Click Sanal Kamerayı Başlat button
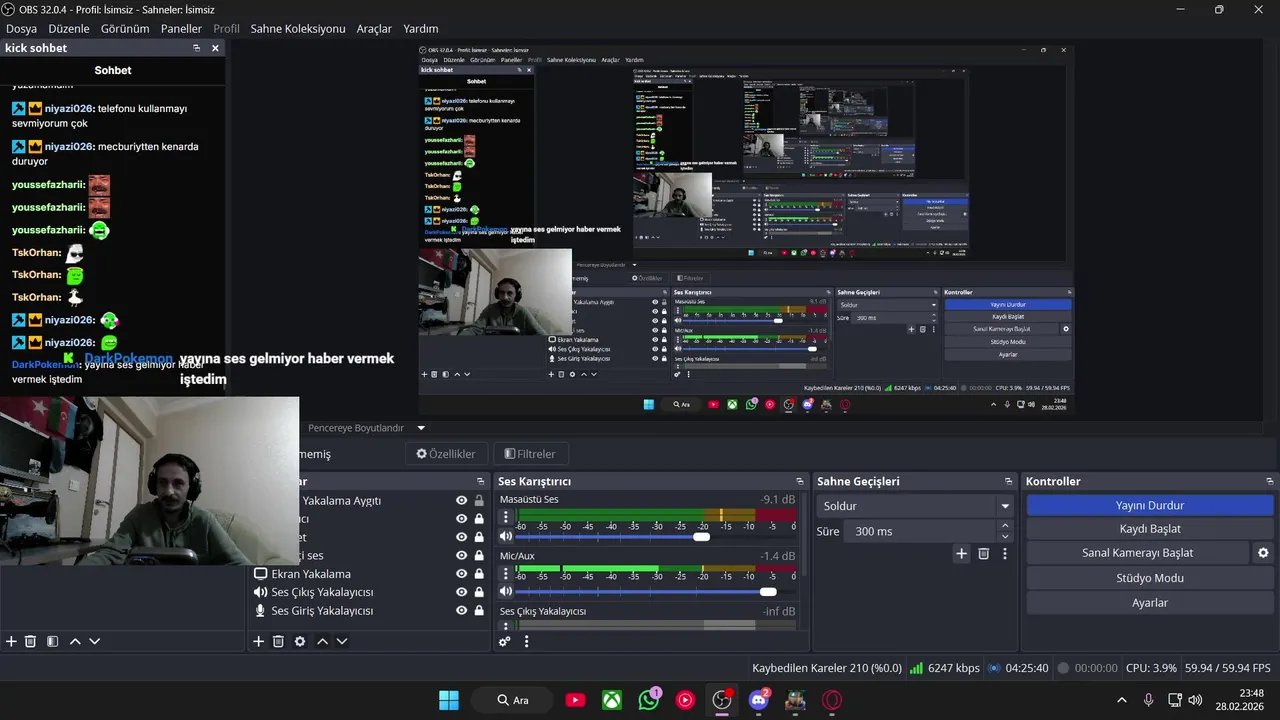 tap(1137, 553)
